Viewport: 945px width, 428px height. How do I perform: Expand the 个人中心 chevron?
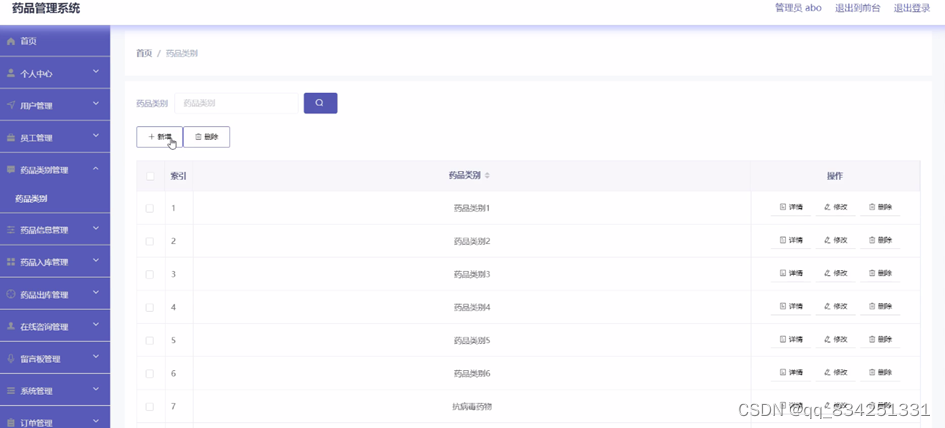click(96, 72)
